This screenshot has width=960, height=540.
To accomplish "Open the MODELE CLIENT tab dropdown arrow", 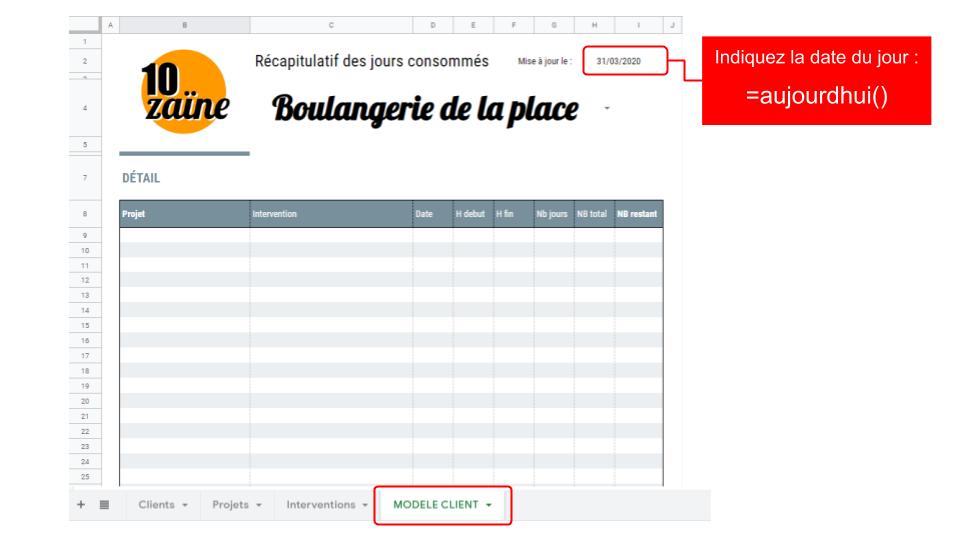I will pyautogui.click(x=489, y=505).
